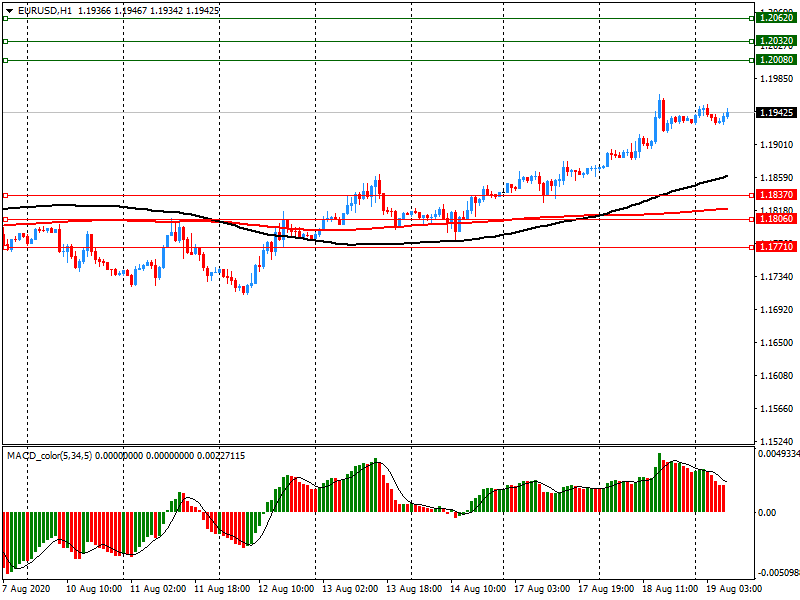
Task: Select the red 1.18370 price level tag
Action: tap(775, 194)
